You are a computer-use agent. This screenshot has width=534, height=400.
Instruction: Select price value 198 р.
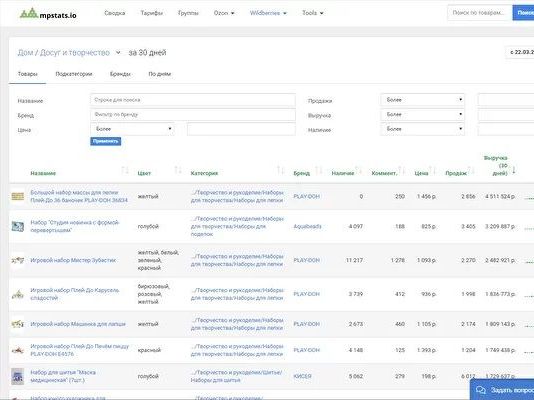click(428, 376)
